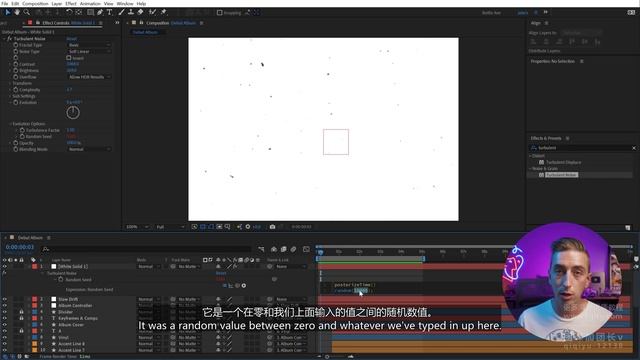
Task: Open the composition mini-flowchart icon in timeline
Action: point(261,249)
